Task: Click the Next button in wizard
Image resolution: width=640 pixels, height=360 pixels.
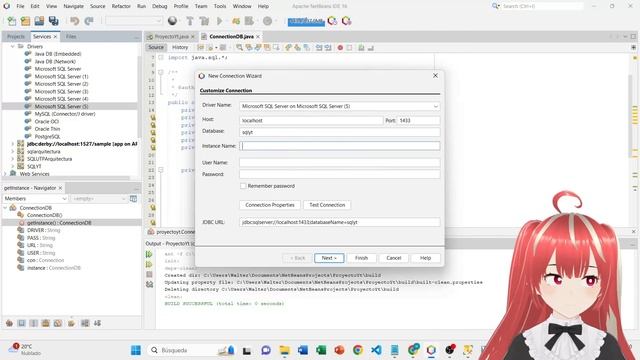Action: 329,258
